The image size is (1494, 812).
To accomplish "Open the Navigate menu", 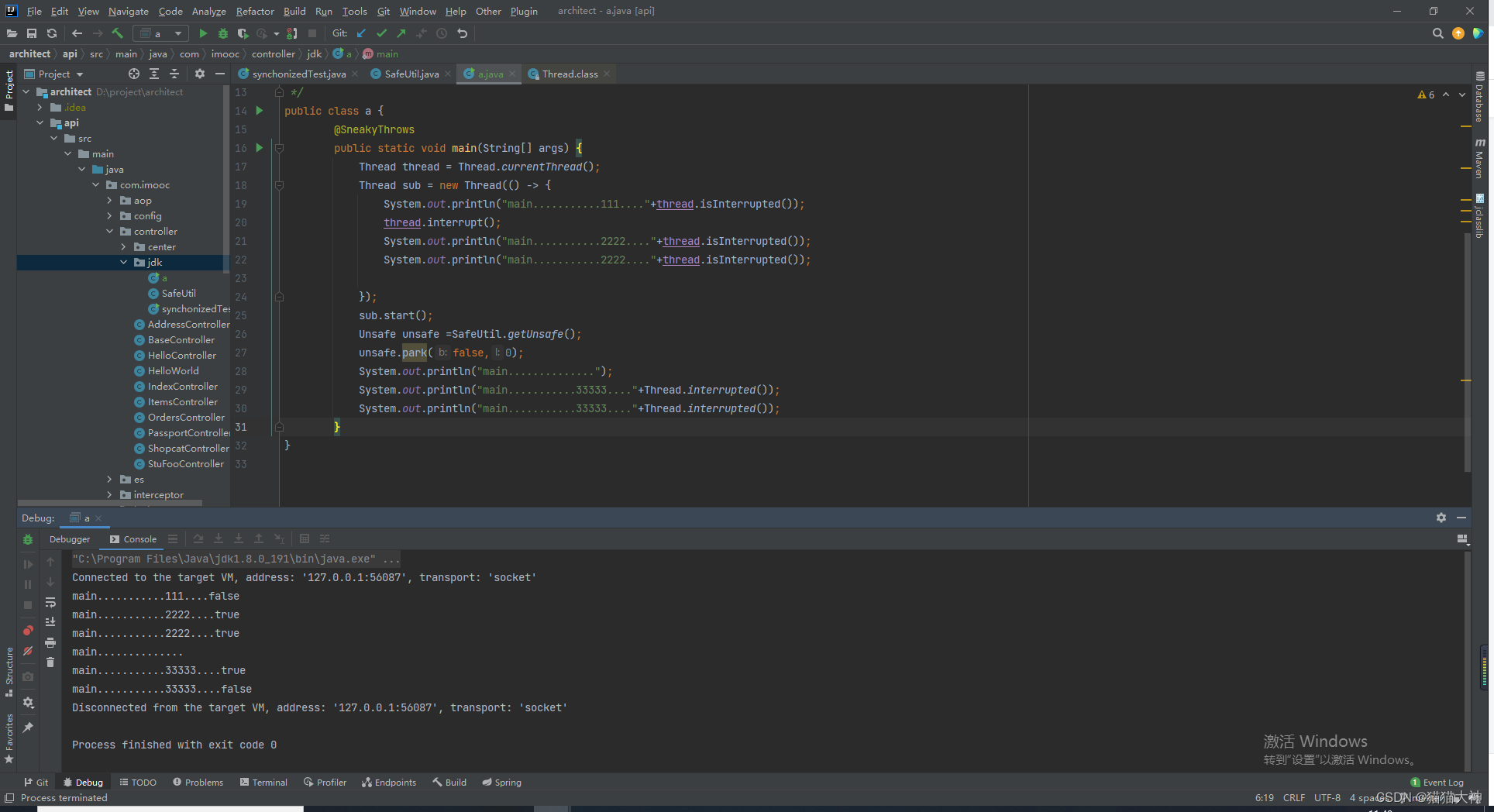I will 128,11.
